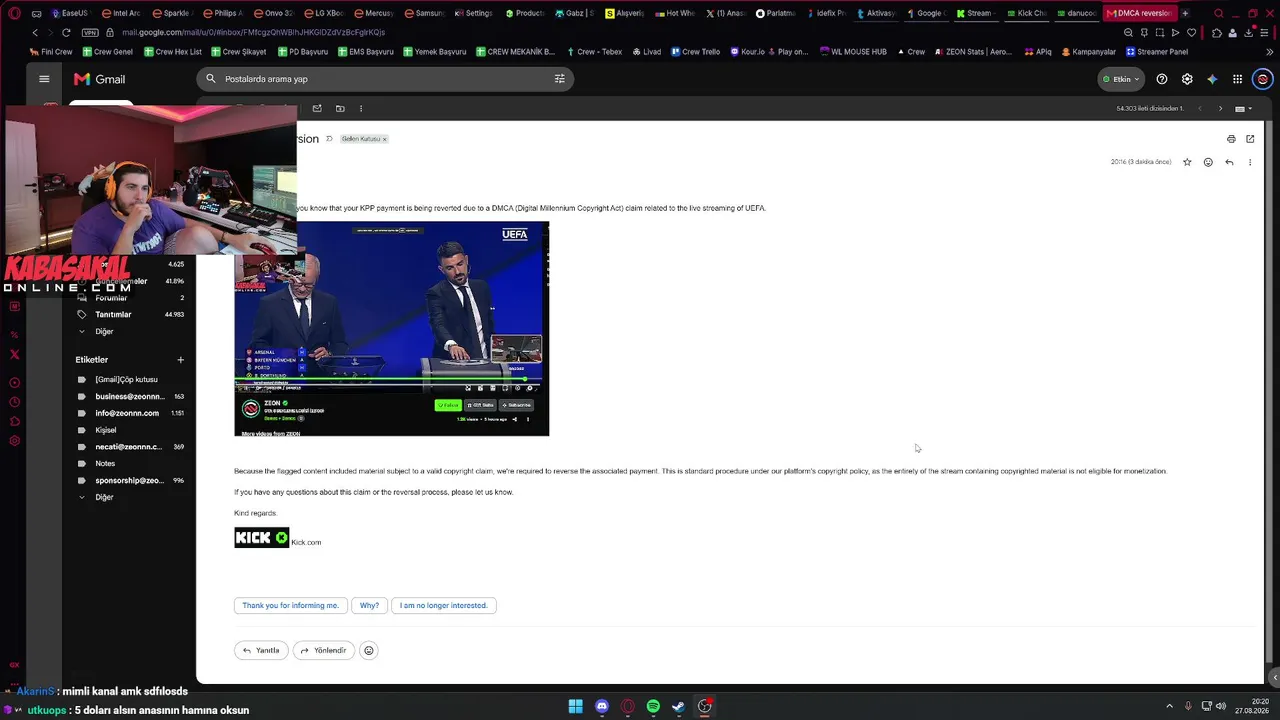Choose the 'Thank you for informing me.' reply

(291, 605)
